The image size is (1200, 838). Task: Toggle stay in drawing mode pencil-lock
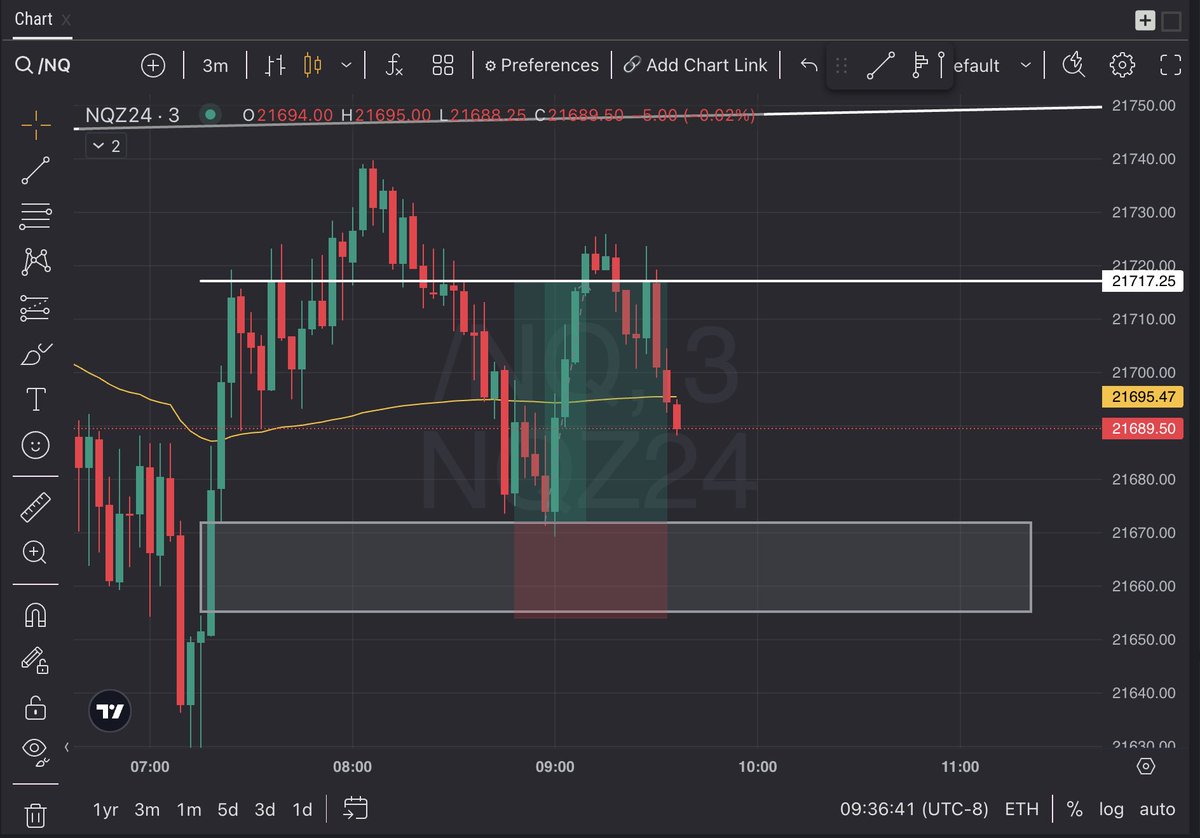point(36,660)
